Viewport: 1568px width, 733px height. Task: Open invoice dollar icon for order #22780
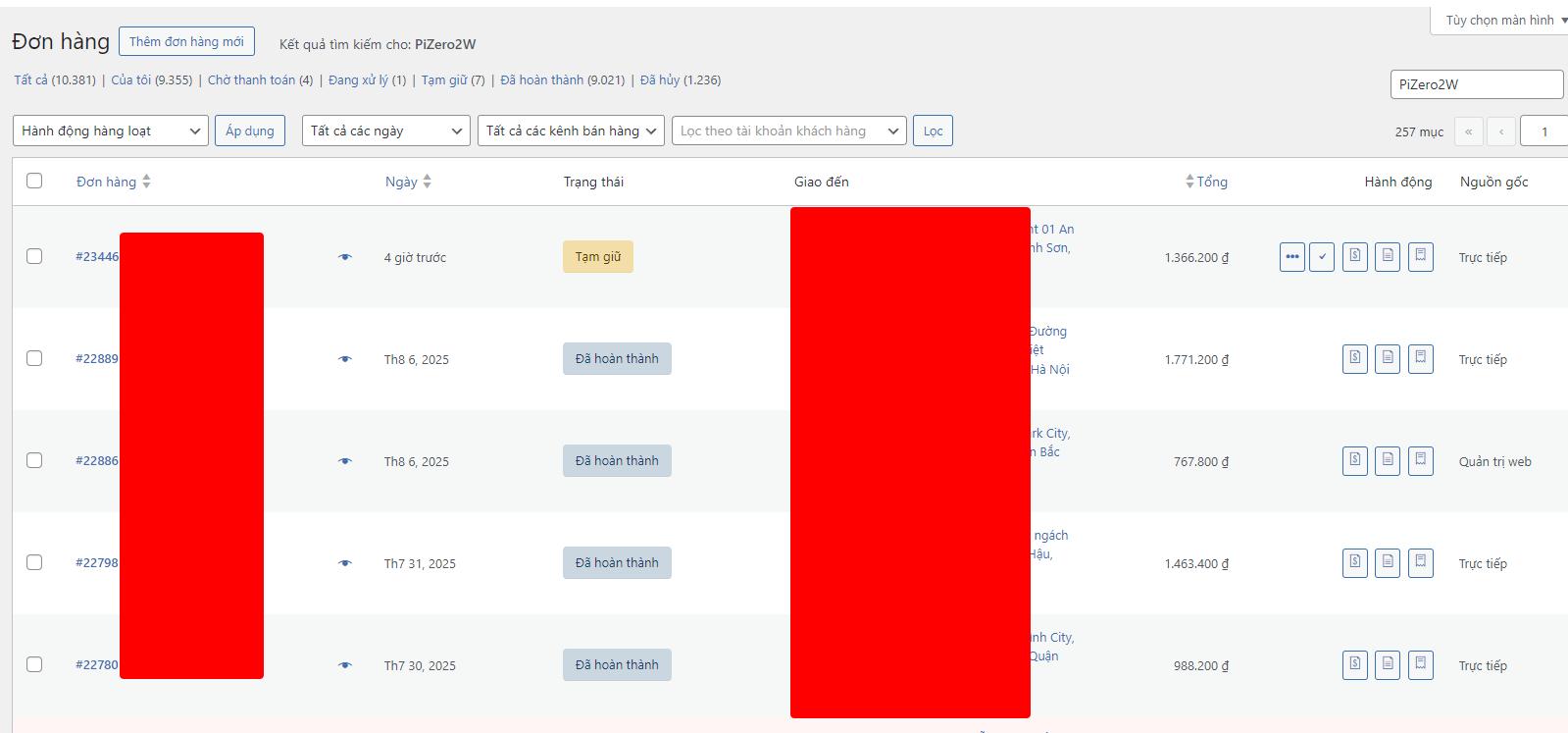coord(1354,665)
